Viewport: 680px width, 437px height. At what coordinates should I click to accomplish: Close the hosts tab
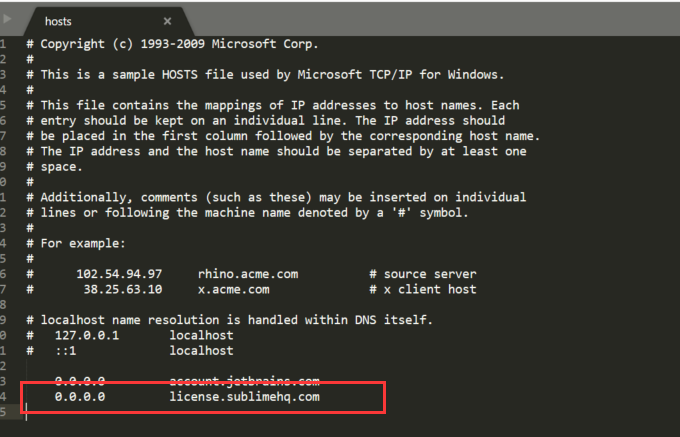pos(167,20)
